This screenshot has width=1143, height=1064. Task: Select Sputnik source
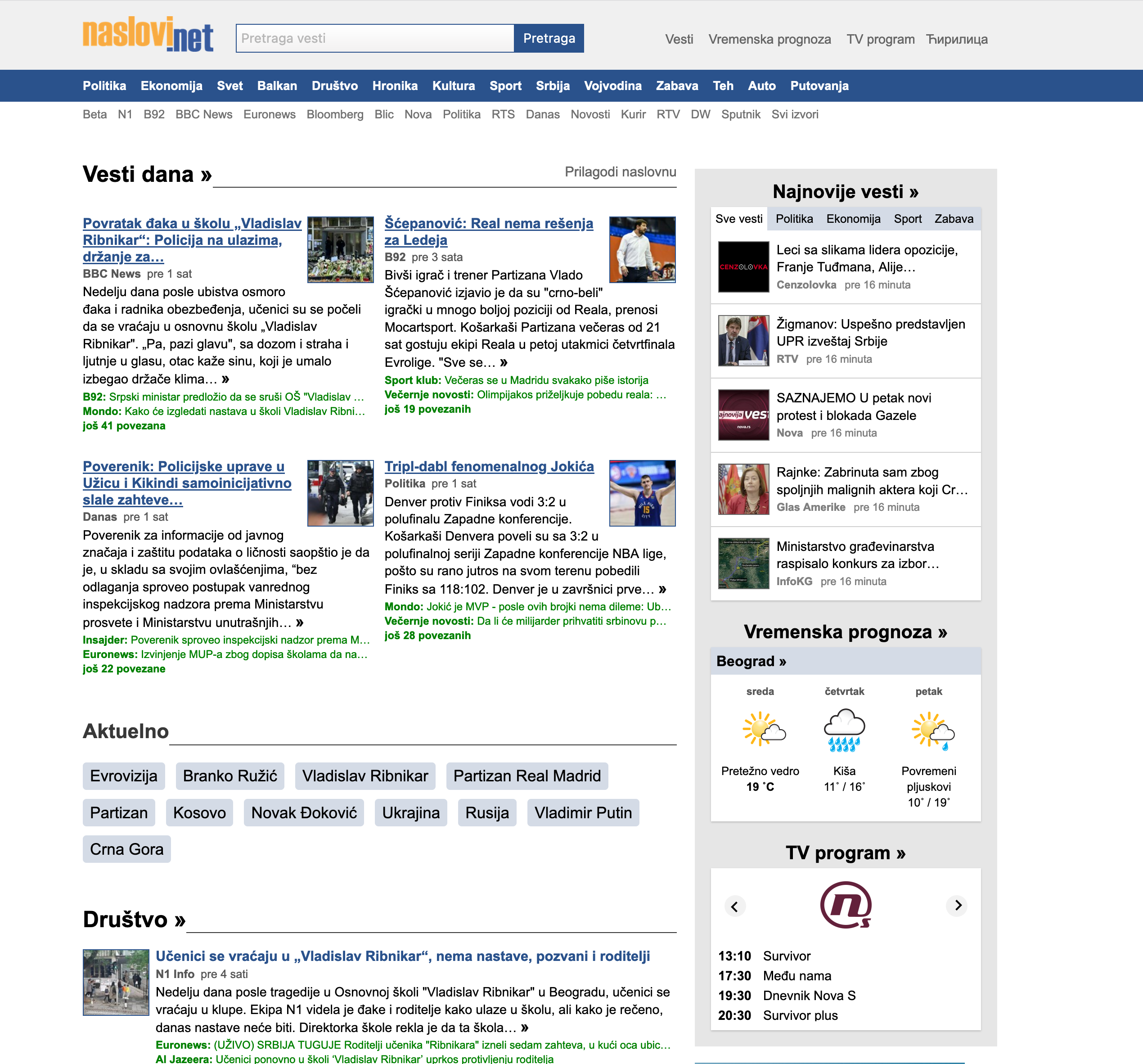pyautogui.click(x=741, y=114)
